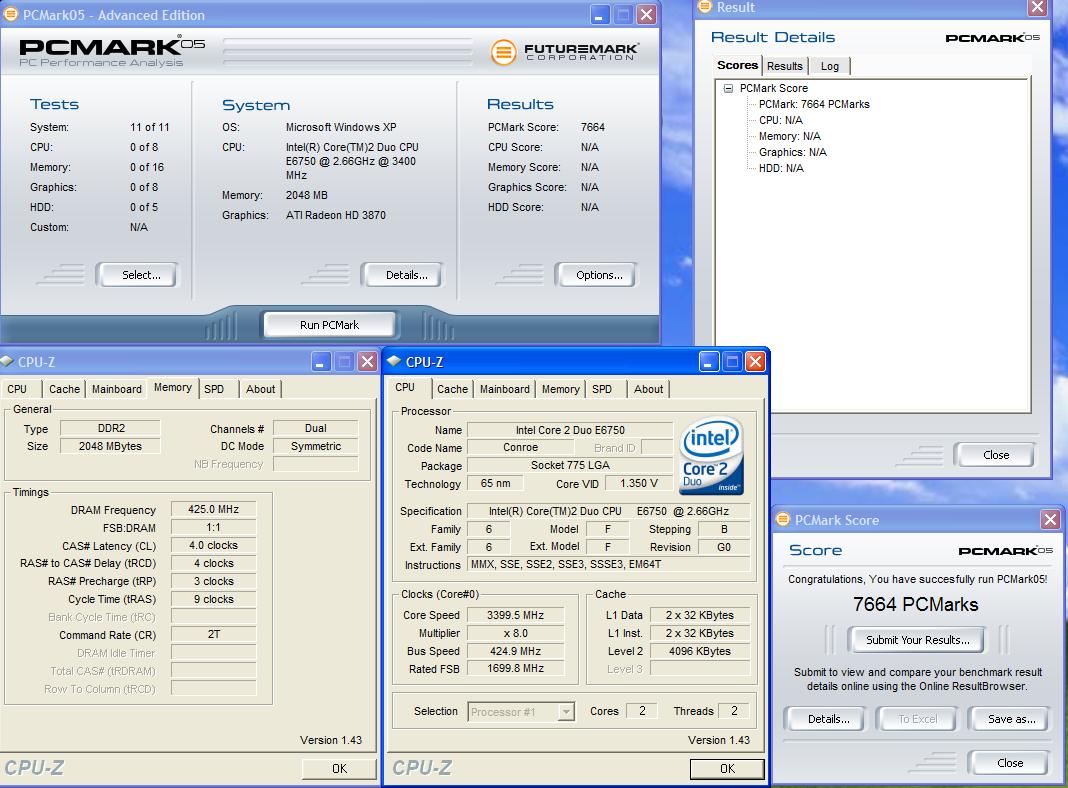Select the Memory: N/A tree entry
1068x788 pixels.
[789, 136]
